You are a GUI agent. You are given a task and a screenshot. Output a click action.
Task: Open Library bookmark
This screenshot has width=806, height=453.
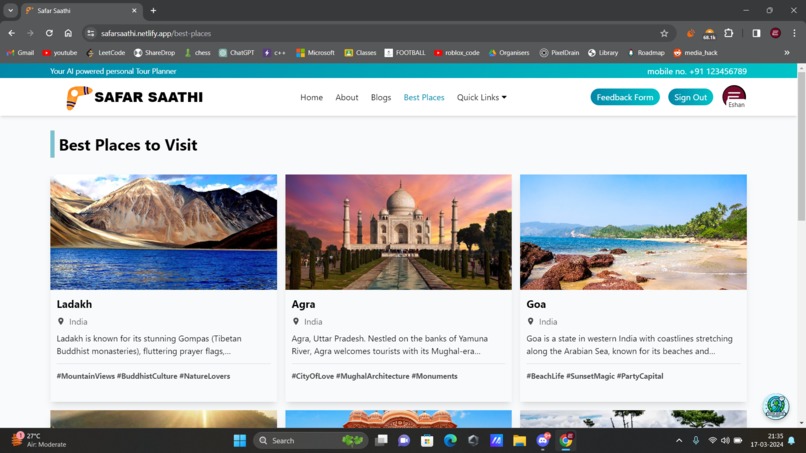(603, 52)
